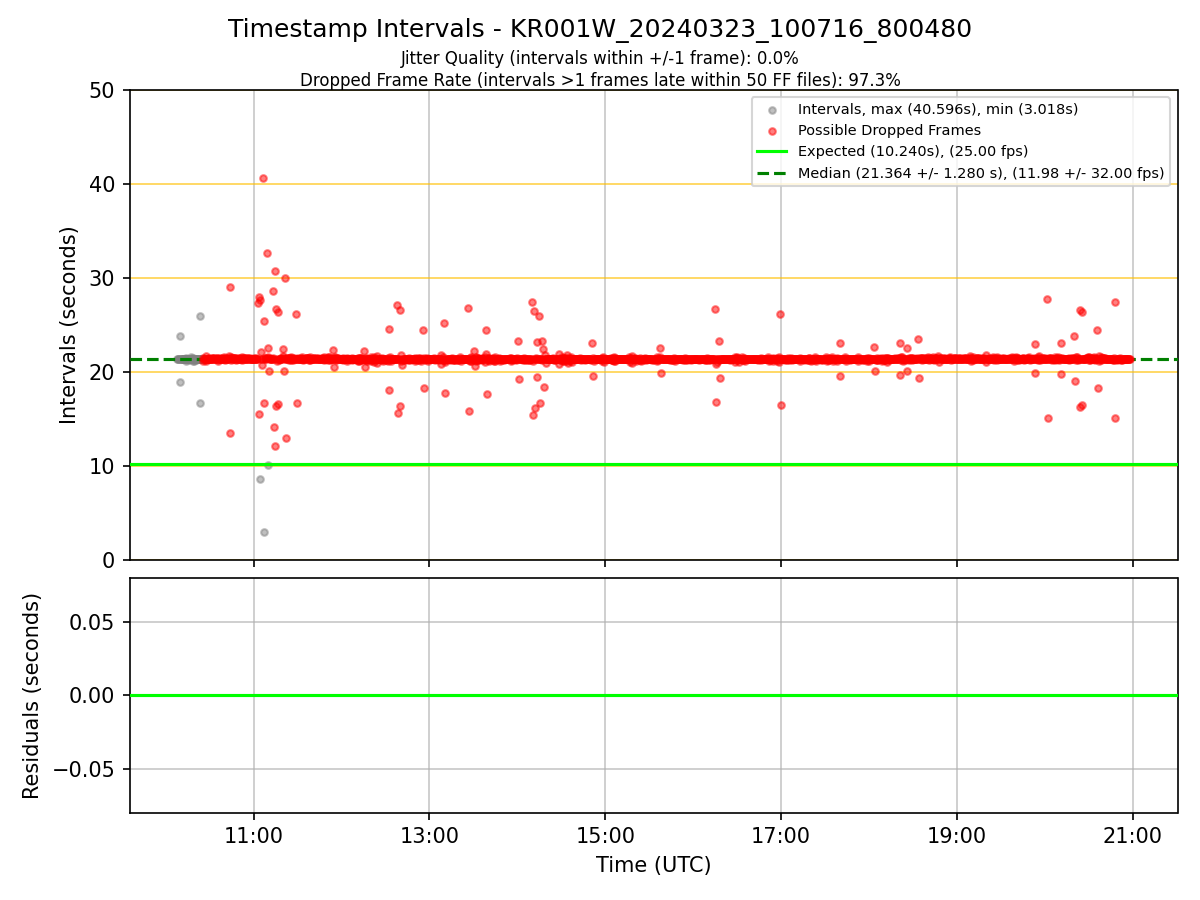This screenshot has height=900, width=1200.
Task: Select legend entry 'Expected (10.240s), (25.00 fps)'
Action: (913, 151)
